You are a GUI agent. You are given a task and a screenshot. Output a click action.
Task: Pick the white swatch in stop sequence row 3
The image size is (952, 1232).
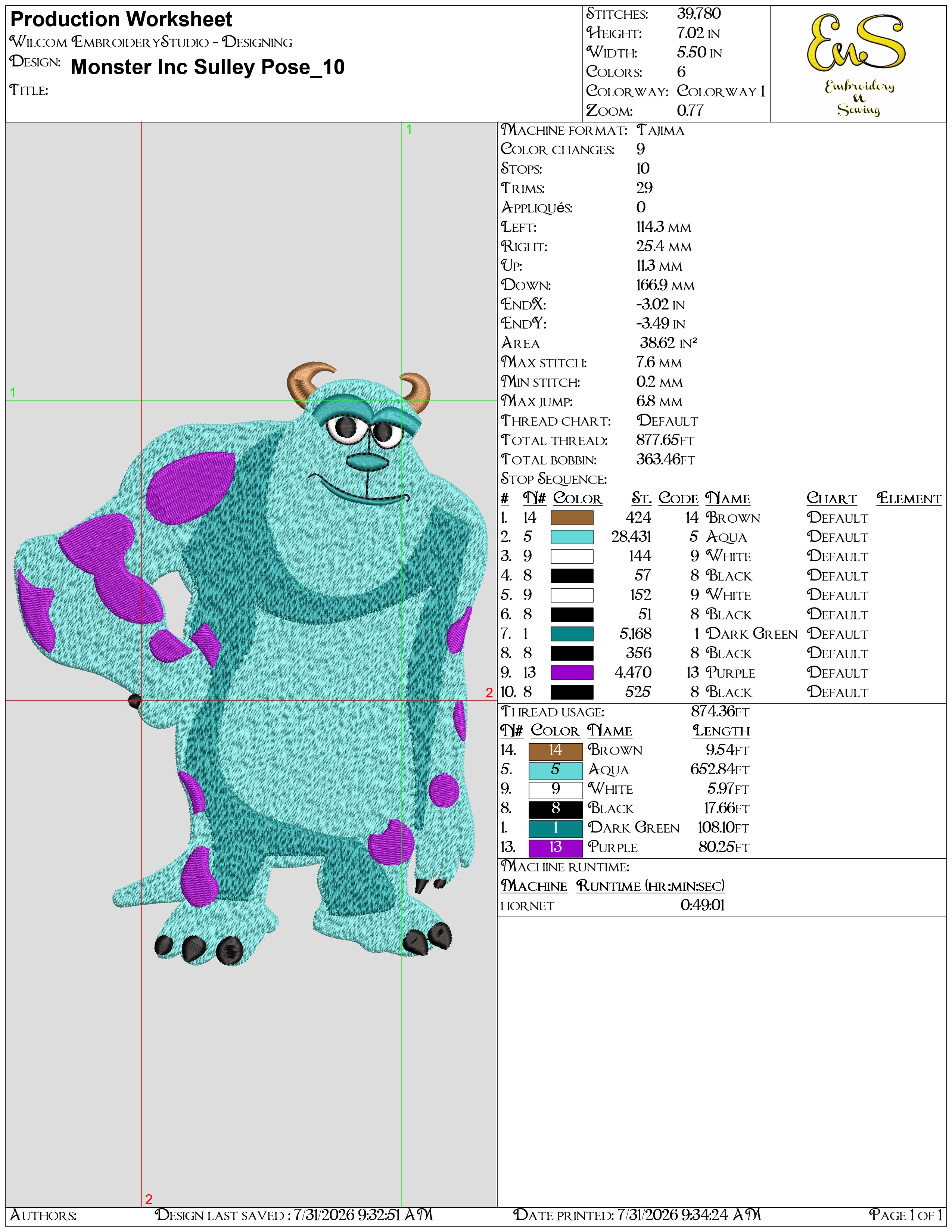(572, 557)
